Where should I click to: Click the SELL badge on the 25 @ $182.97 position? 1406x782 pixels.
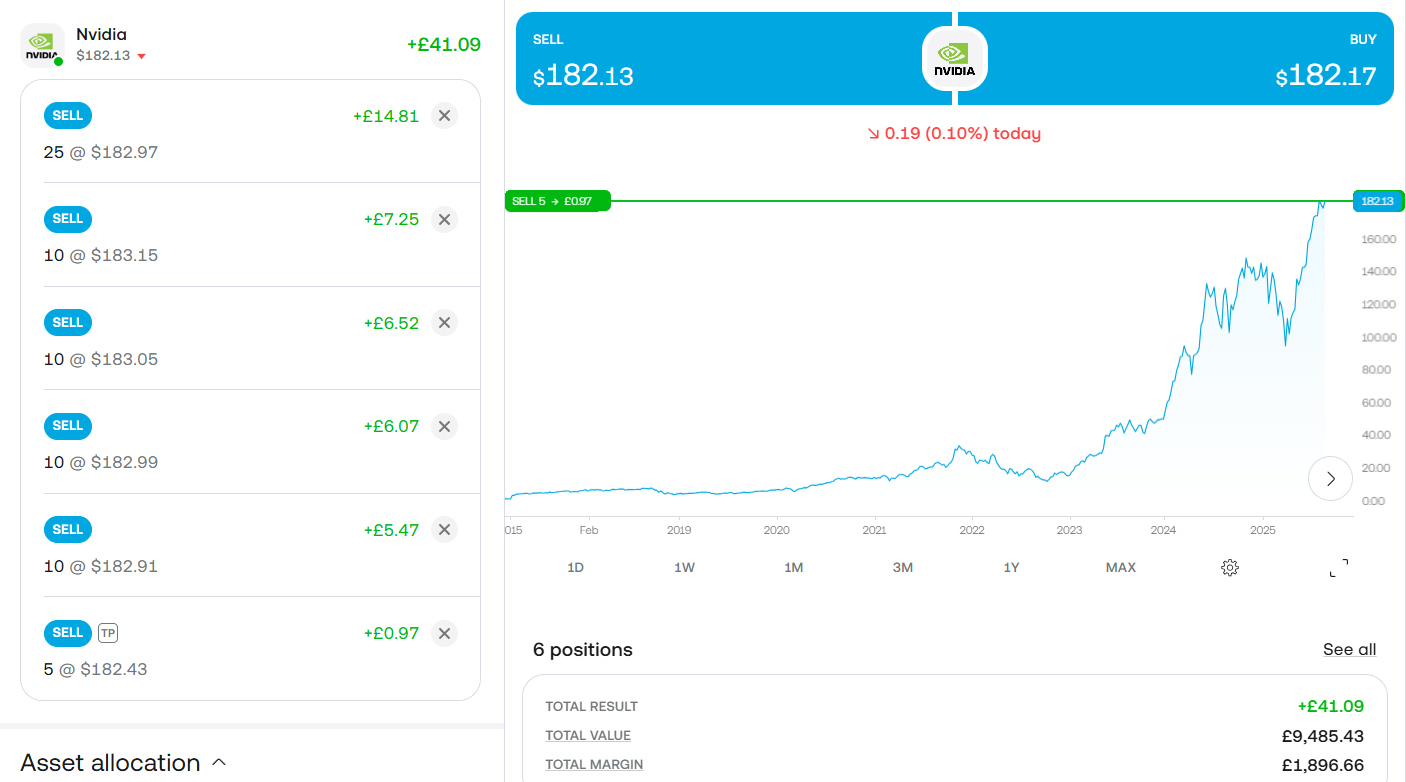[x=68, y=116]
